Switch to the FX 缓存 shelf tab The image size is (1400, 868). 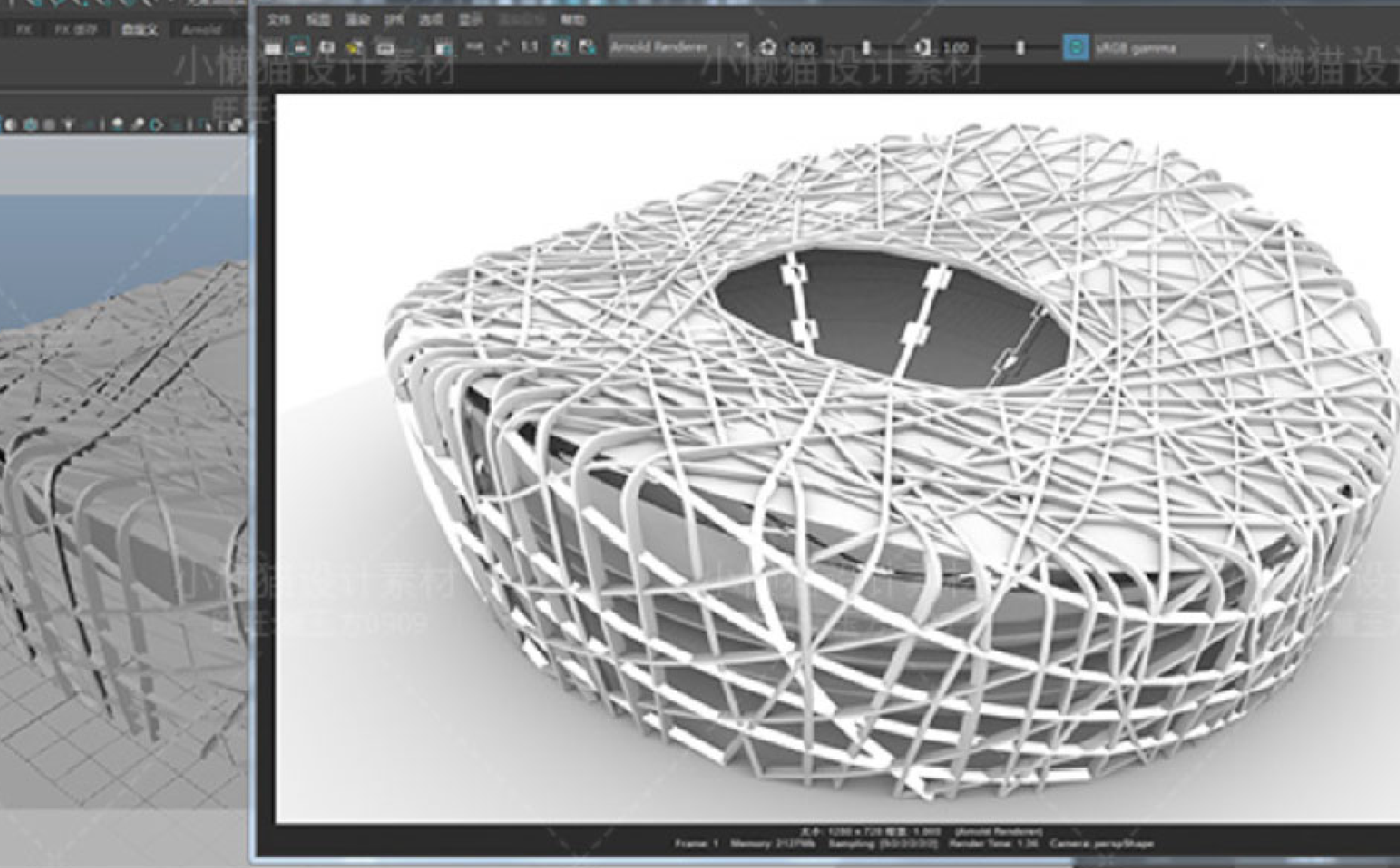[x=75, y=30]
